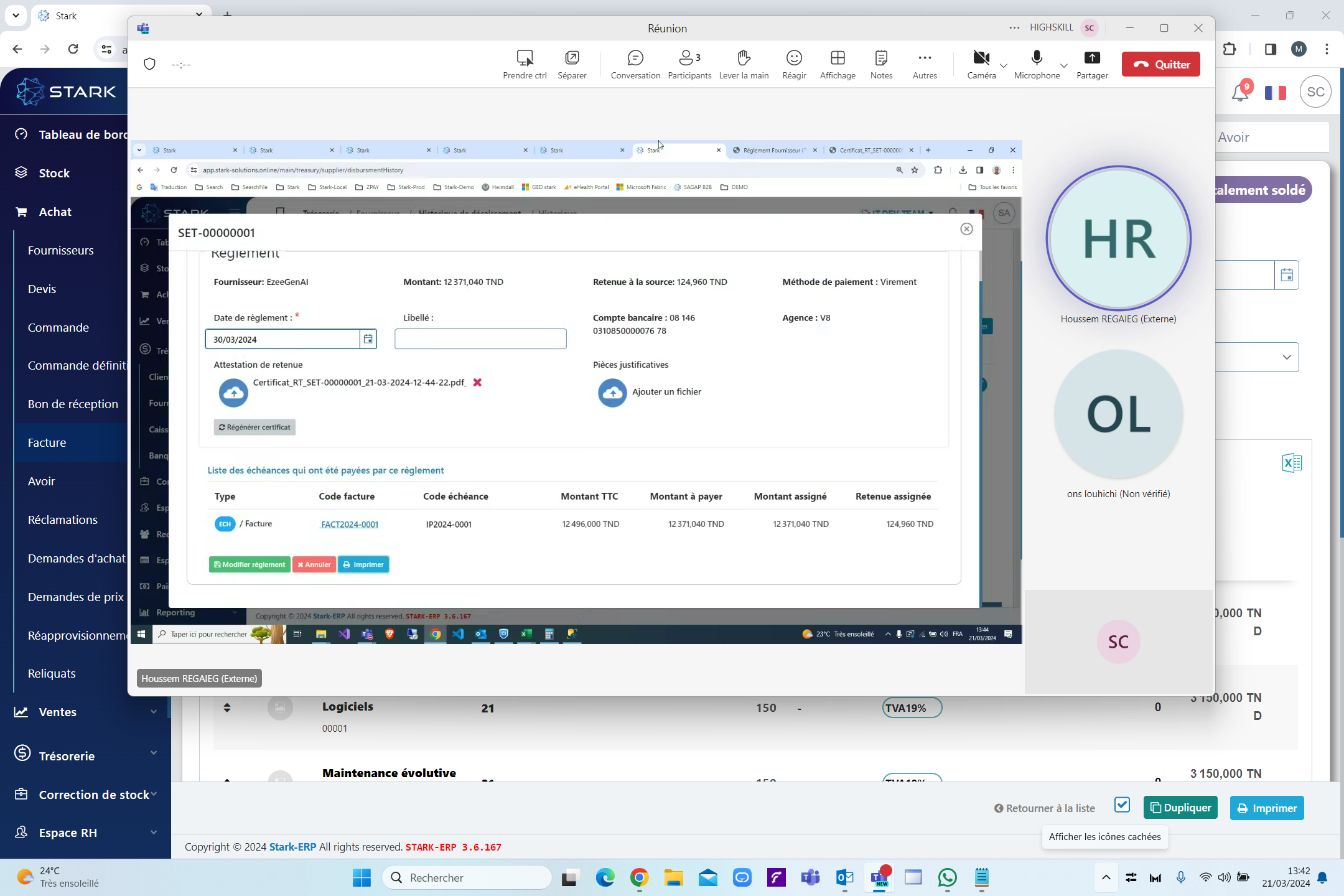Click Houssem REGAIEG participant avatar
This screenshot has width=1344, height=896.
pyautogui.click(x=1118, y=238)
